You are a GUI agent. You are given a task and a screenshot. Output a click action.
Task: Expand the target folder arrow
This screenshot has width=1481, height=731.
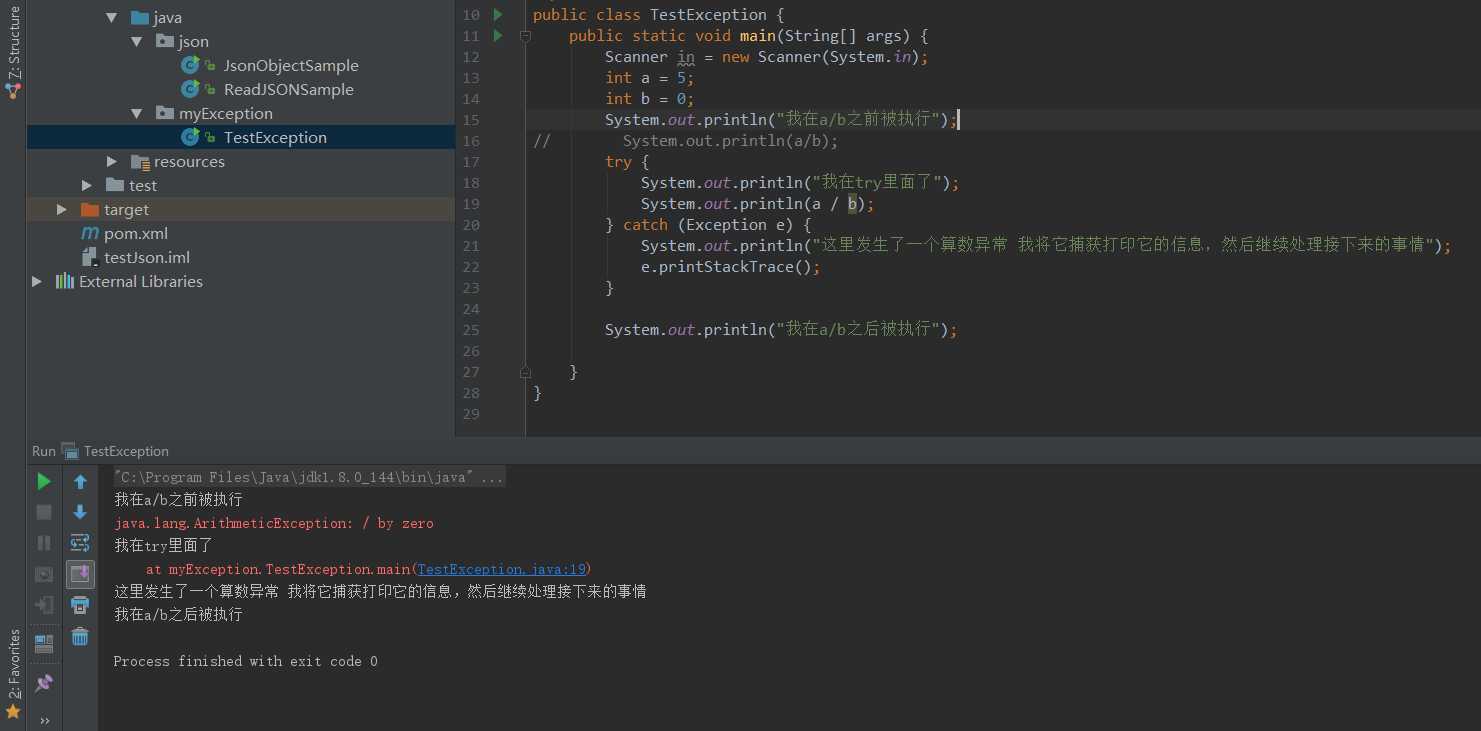pyautogui.click(x=62, y=210)
